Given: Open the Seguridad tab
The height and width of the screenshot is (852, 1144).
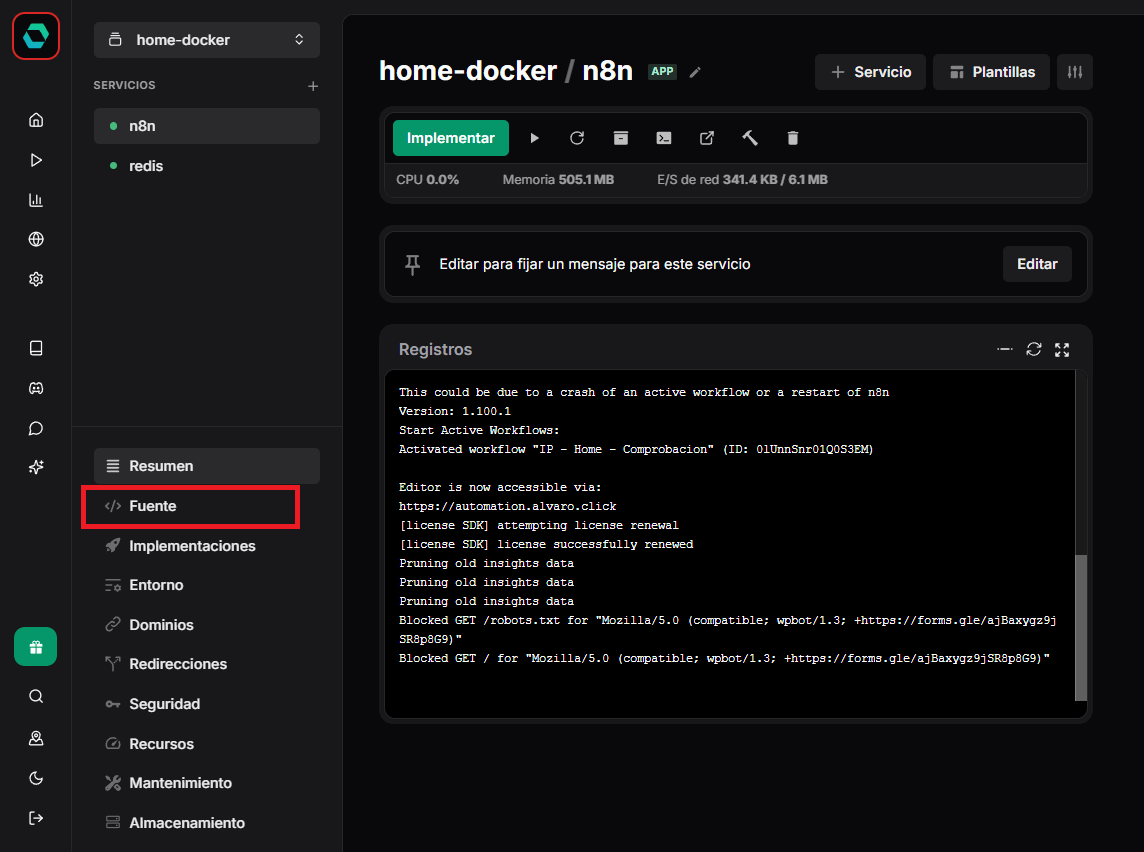Looking at the screenshot, I should [206, 704].
